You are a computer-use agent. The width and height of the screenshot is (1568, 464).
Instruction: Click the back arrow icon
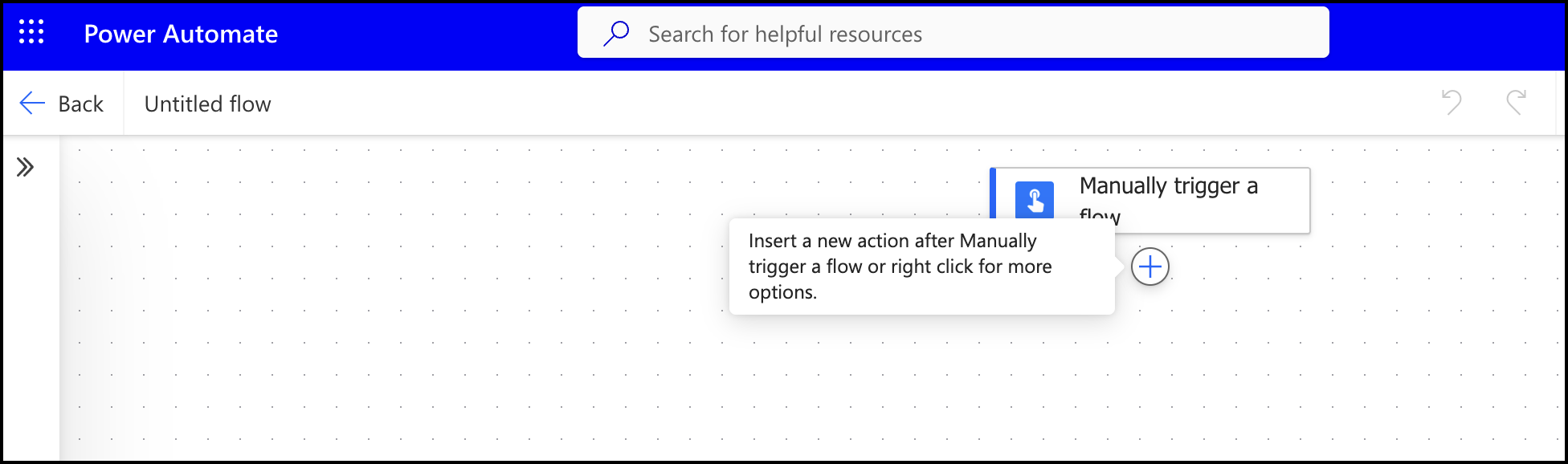[31, 103]
